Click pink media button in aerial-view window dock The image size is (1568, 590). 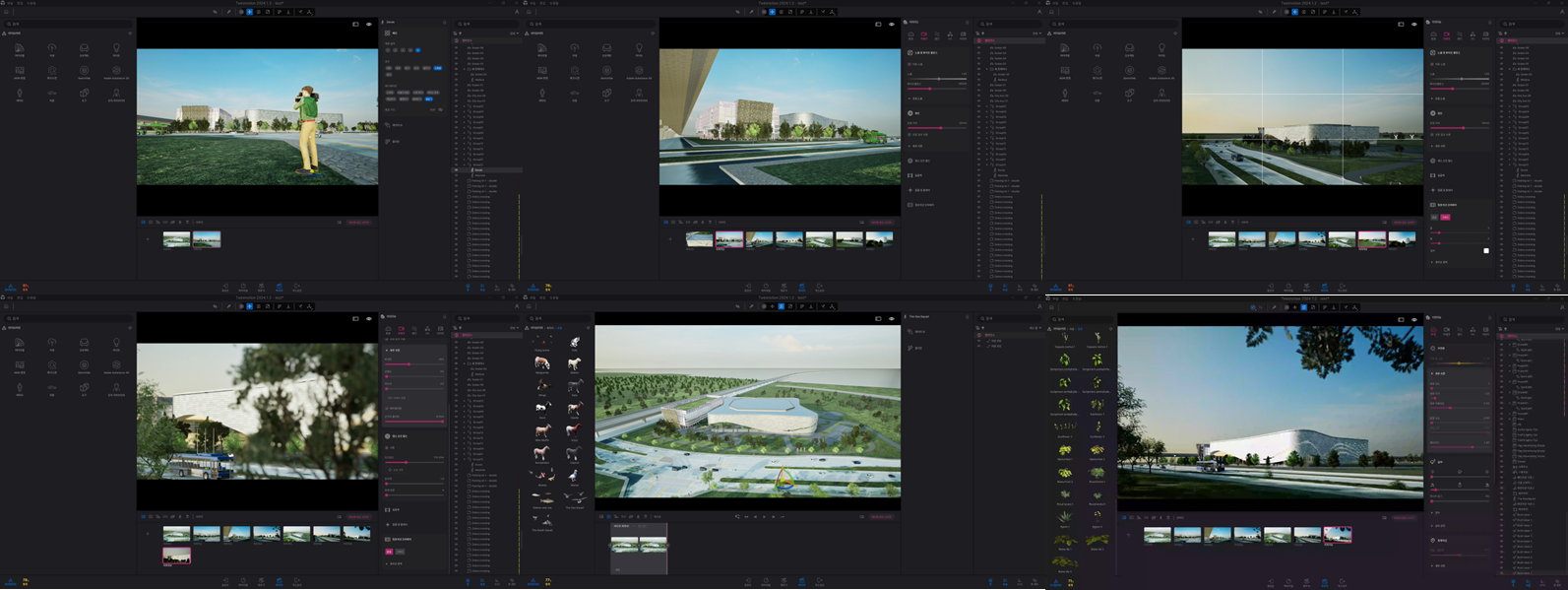881,517
